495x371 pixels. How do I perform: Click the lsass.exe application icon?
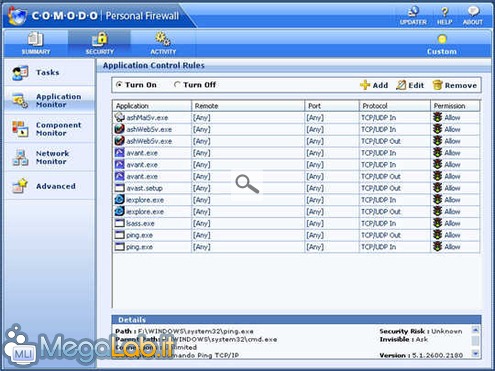(119, 223)
